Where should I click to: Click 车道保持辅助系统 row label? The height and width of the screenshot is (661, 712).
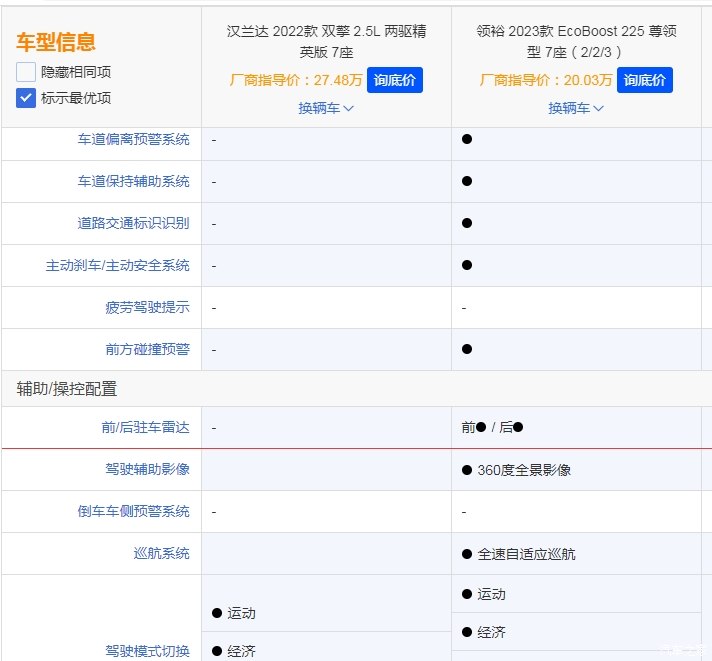[133, 181]
